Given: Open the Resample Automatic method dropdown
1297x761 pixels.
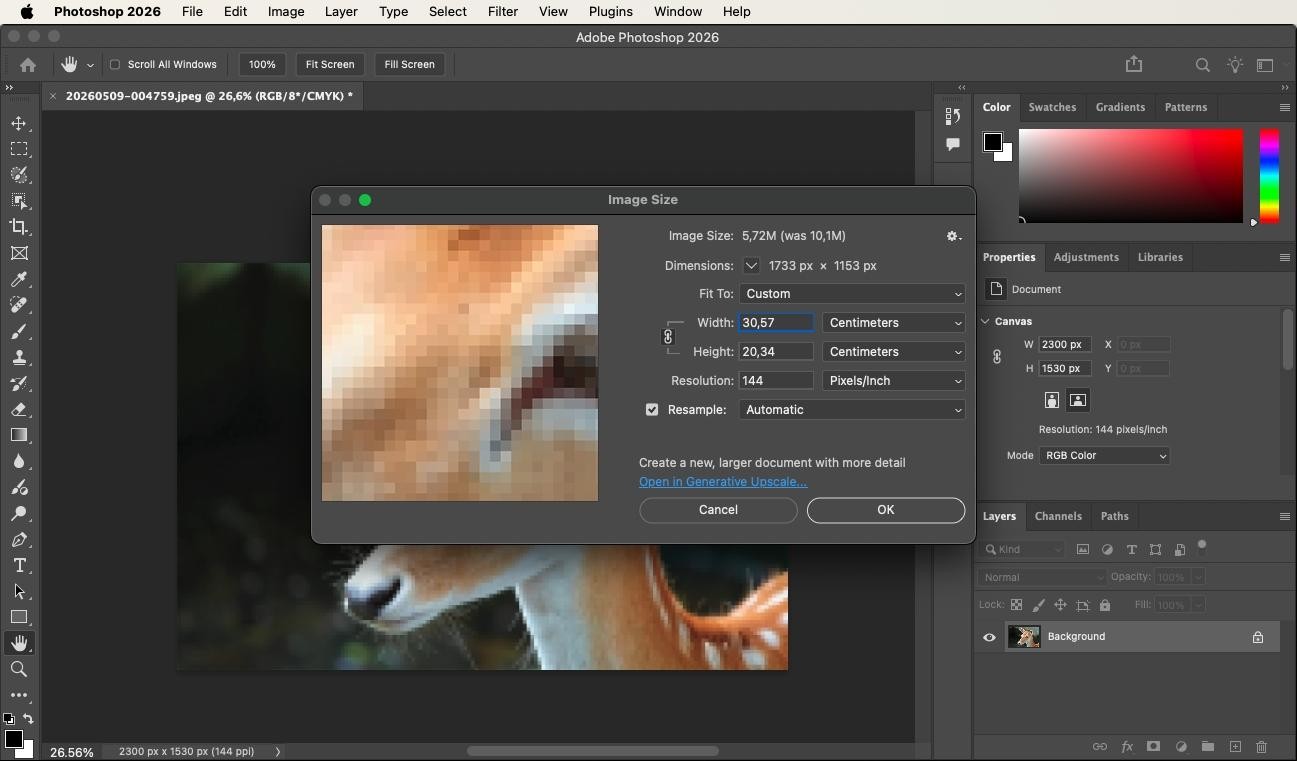Looking at the screenshot, I should pyautogui.click(x=852, y=410).
